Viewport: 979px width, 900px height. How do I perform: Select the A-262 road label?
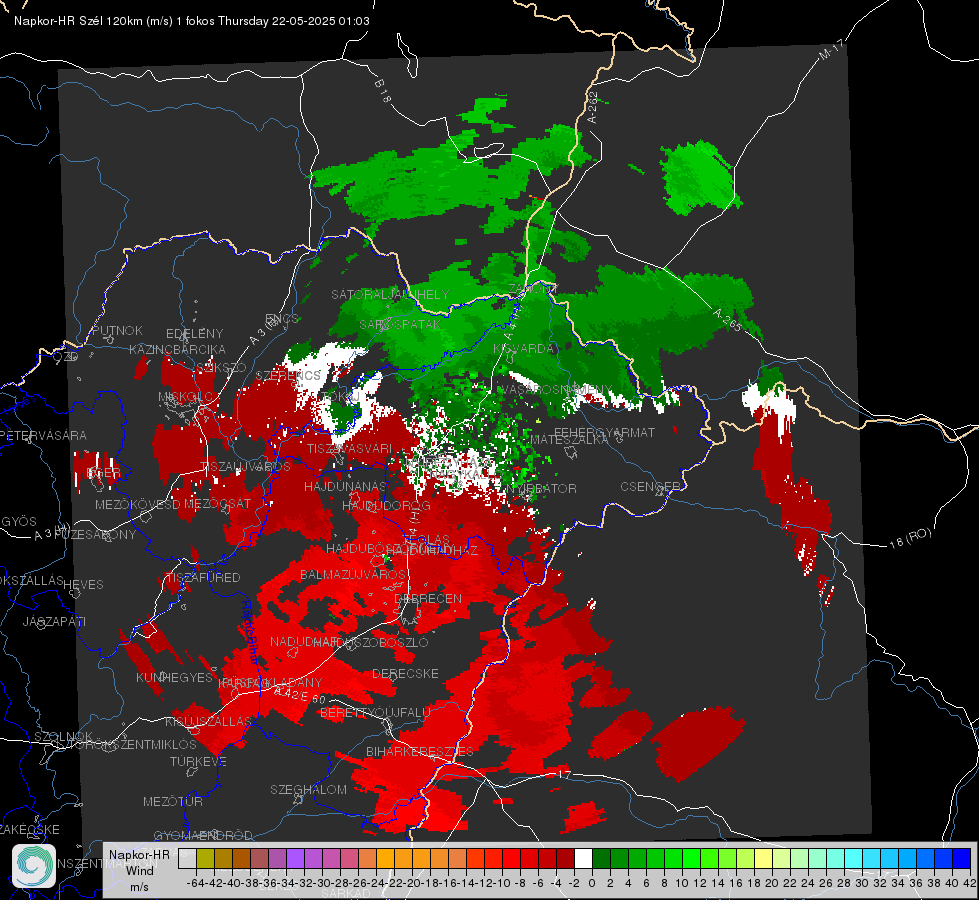(x=593, y=107)
